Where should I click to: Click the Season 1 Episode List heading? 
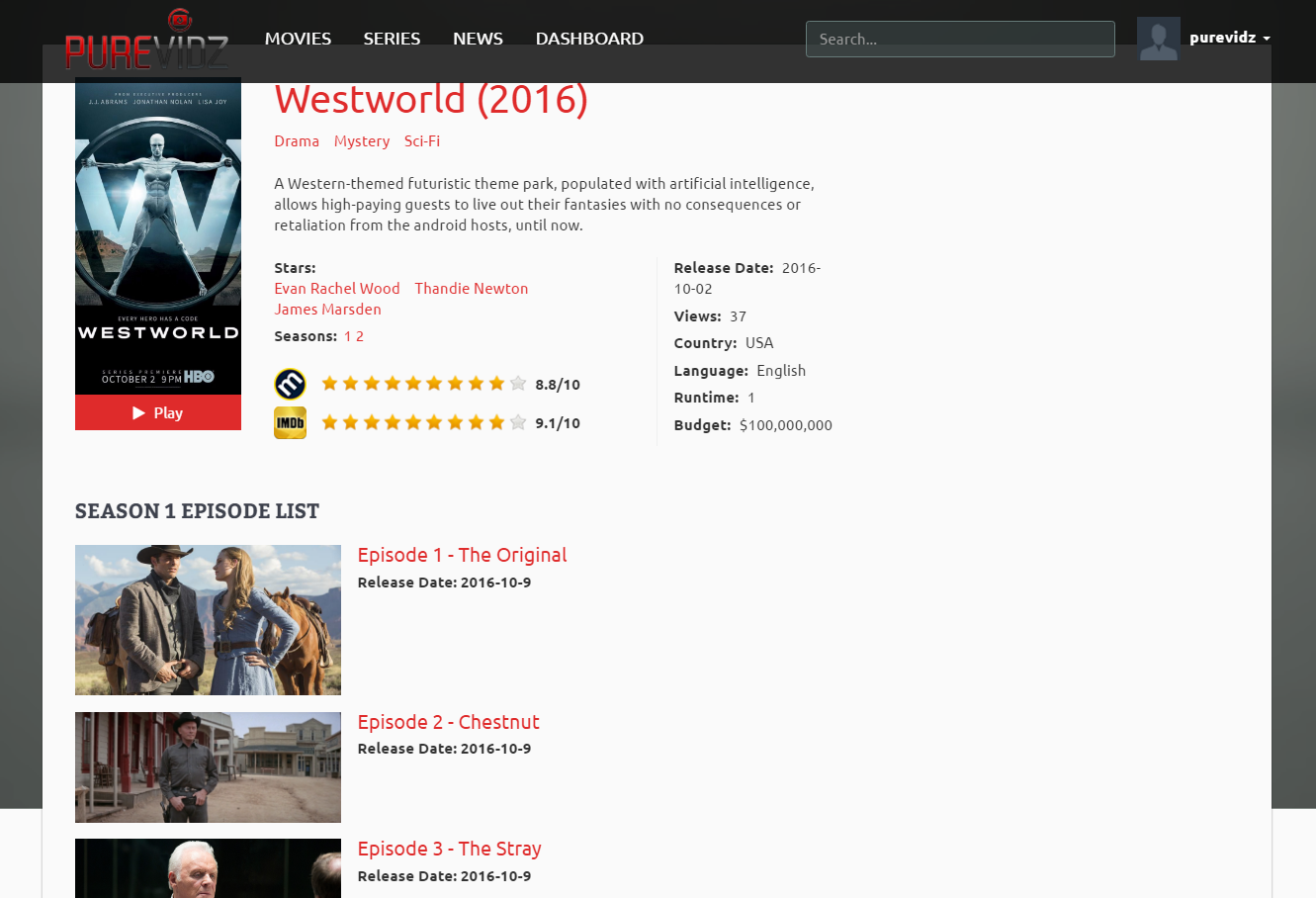[197, 511]
